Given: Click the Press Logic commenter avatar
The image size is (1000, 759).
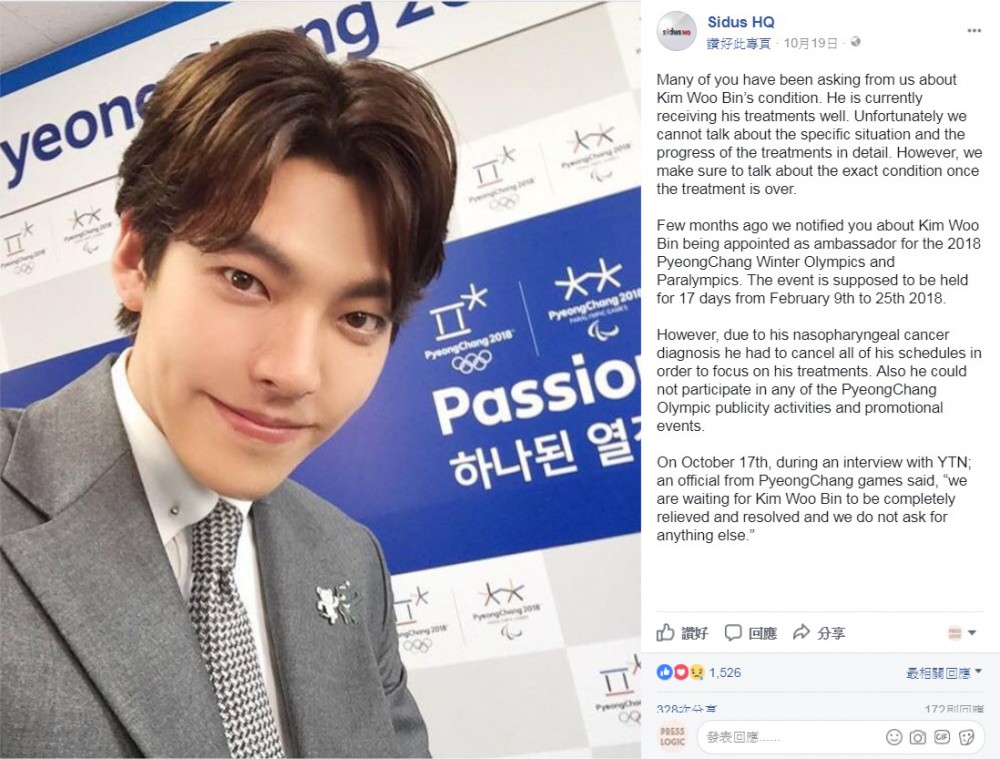Looking at the screenshot, I should 672,737.
